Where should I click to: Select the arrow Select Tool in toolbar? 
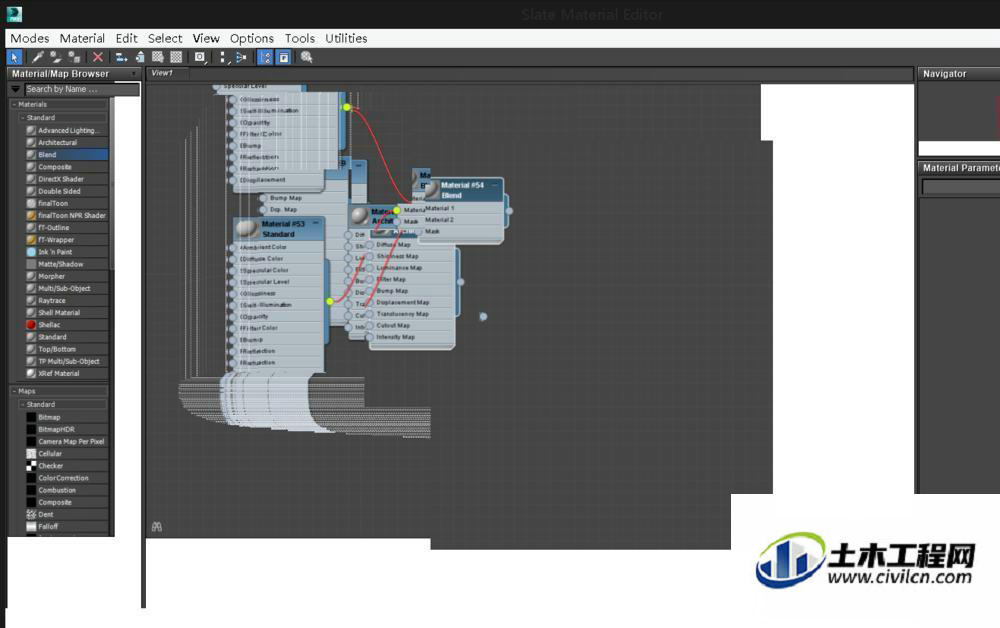tap(14, 57)
